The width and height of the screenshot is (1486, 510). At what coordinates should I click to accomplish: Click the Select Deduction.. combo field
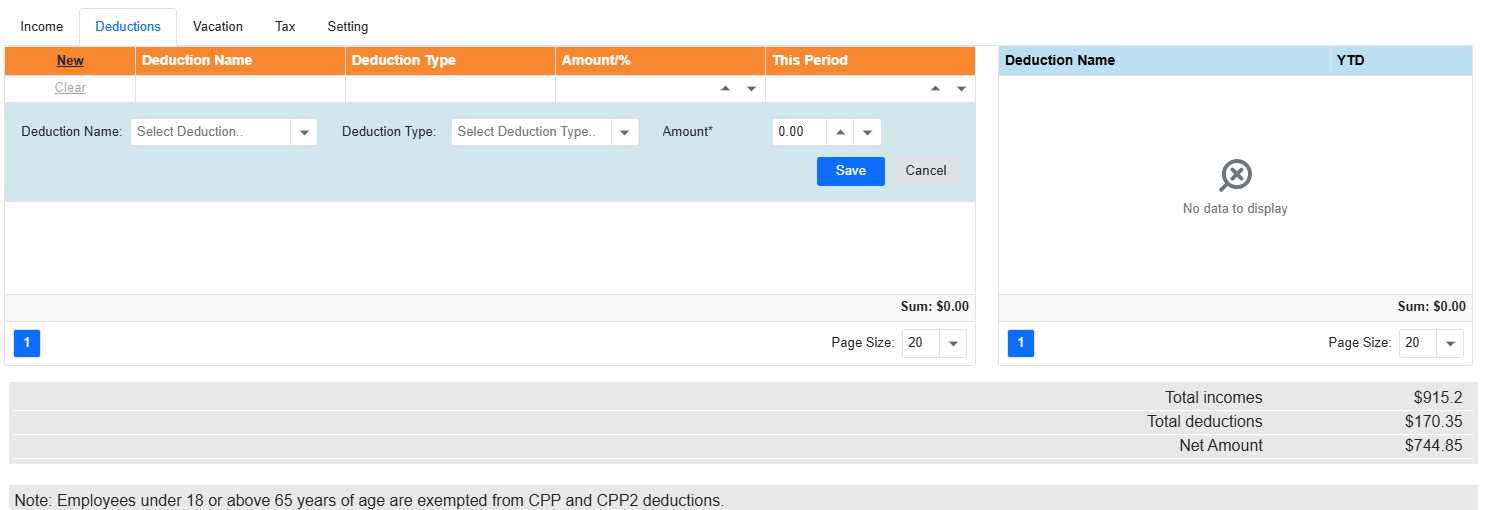[x=211, y=132]
